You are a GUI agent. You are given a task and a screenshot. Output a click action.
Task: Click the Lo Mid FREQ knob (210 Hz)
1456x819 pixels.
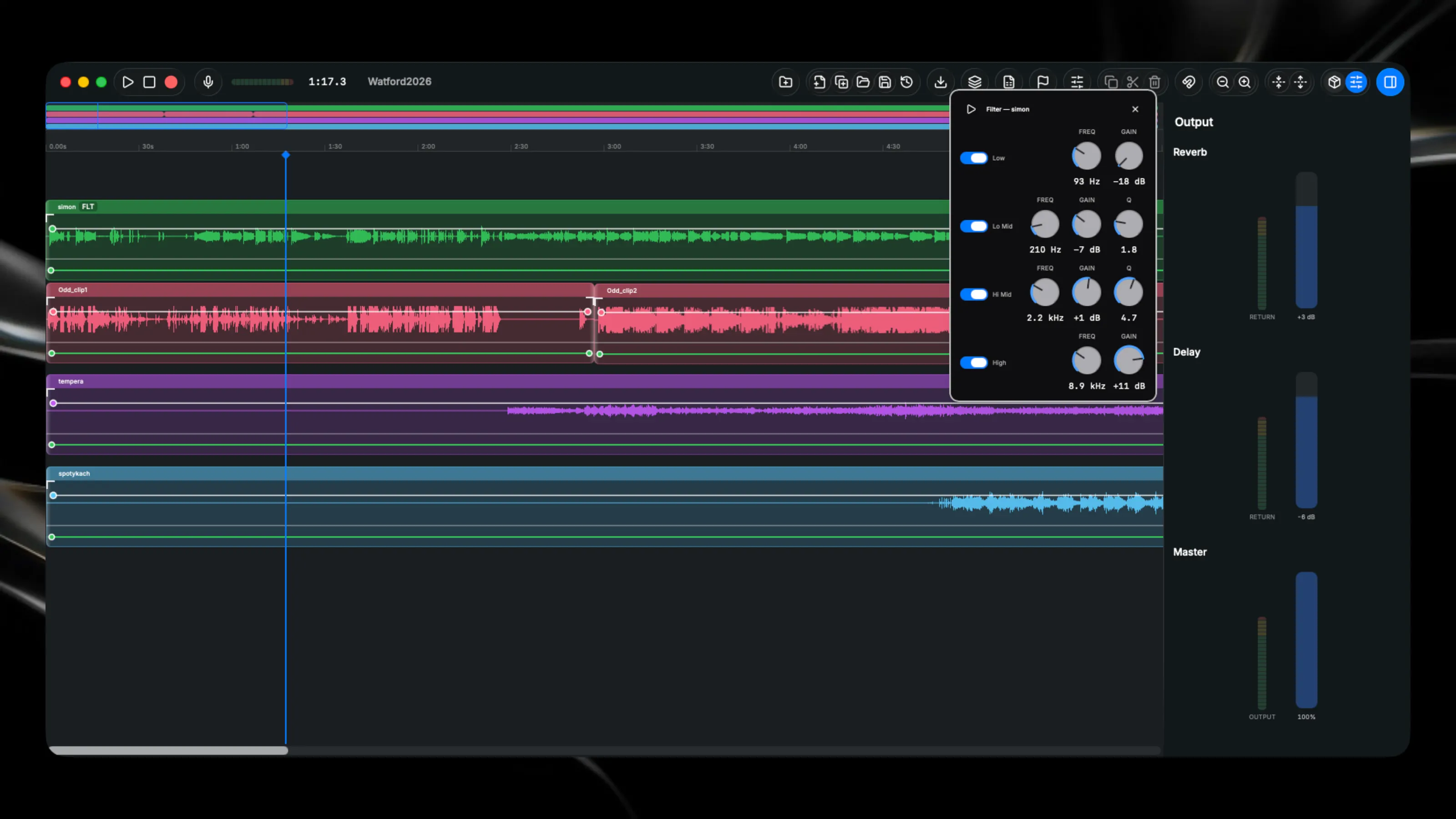(1045, 224)
